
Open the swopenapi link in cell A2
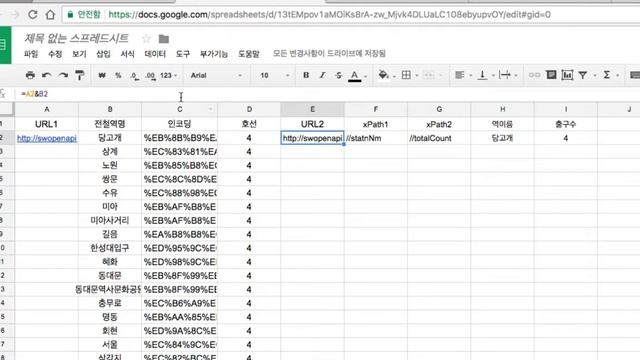tap(47, 138)
